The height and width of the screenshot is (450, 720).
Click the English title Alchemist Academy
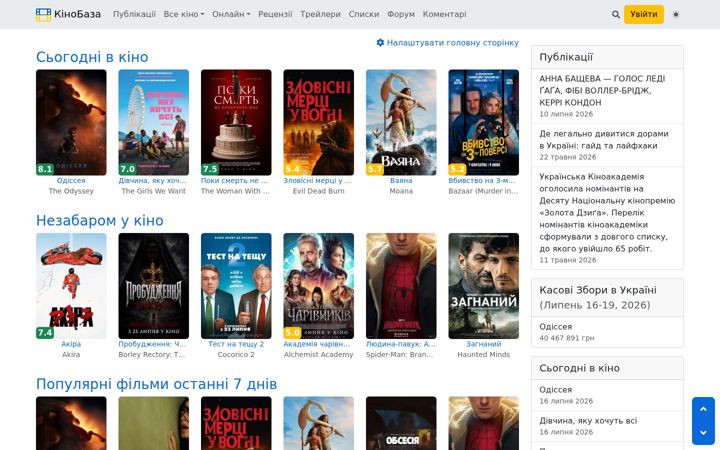click(x=319, y=354)
